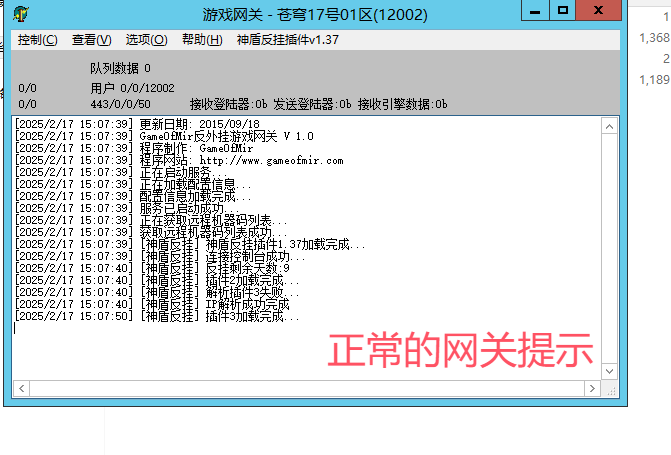Image resolution: width=671 pixels, height=455 pixels.
Task: Close the 游戏网关 window
Action: [x=598, y=10]
